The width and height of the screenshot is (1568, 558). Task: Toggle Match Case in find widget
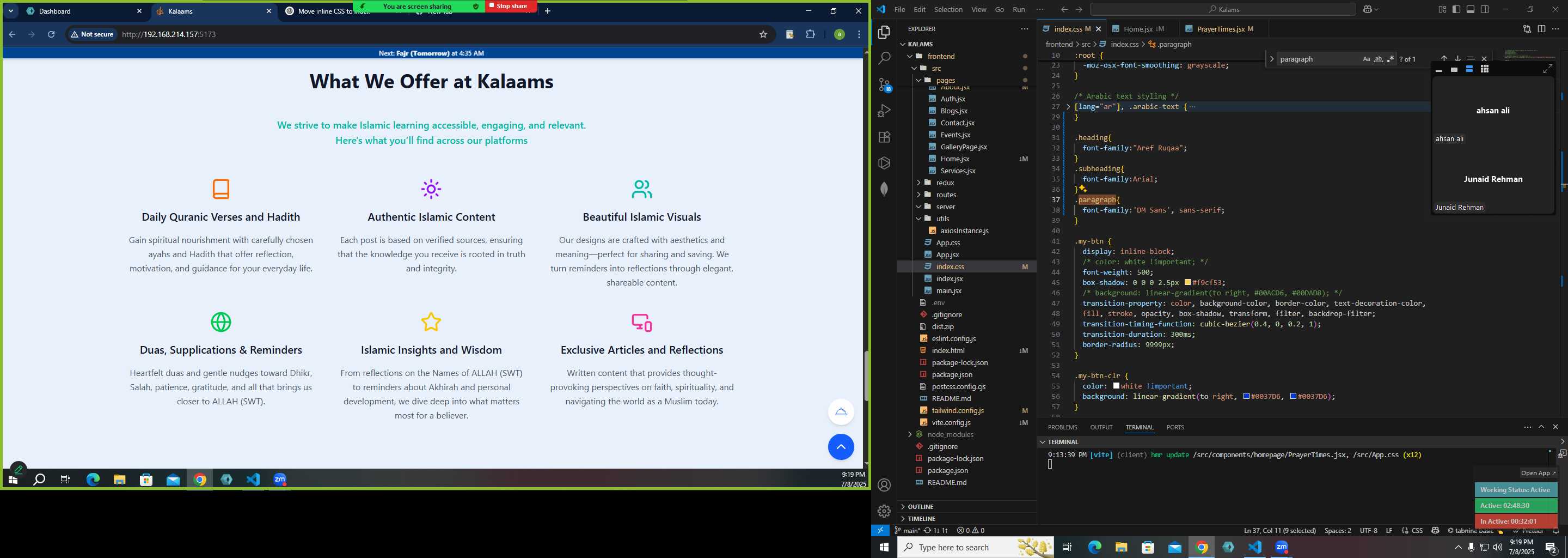click(1366, 59)
